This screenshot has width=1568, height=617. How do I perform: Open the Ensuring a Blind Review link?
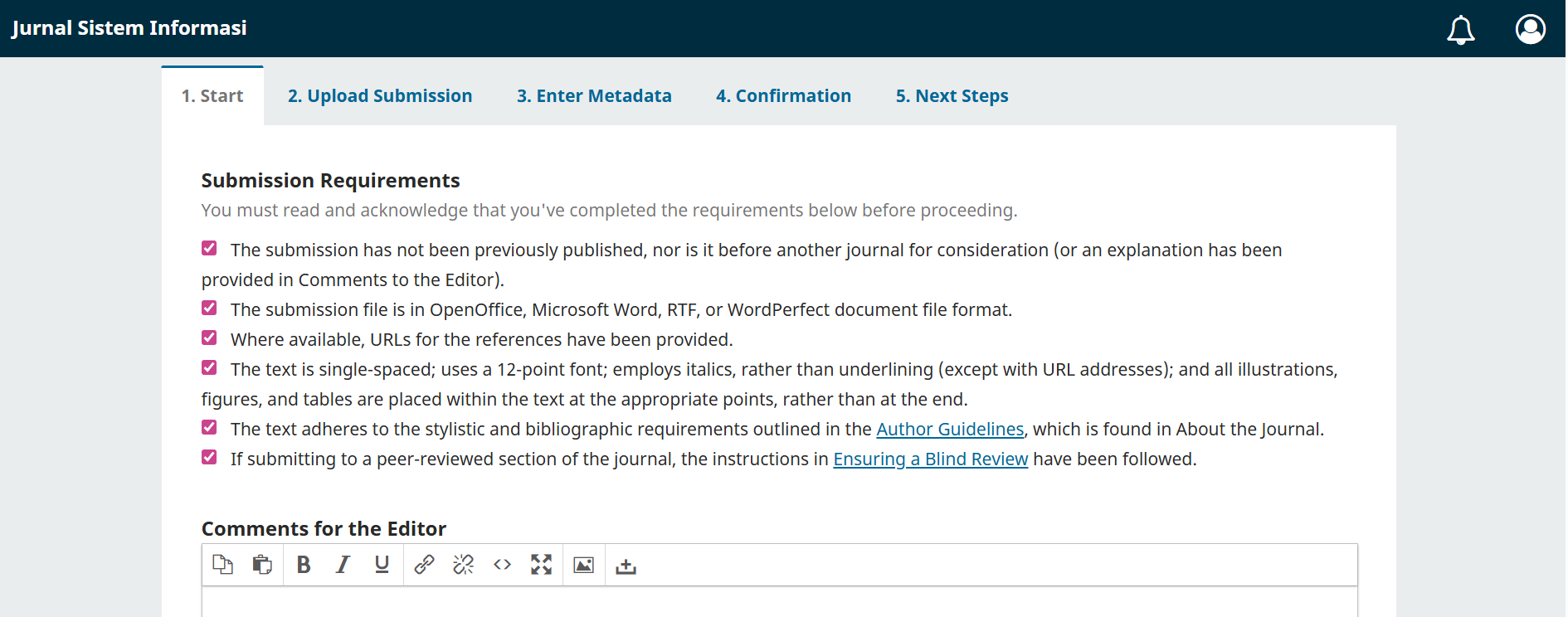pyautogui.click(x=930, y=459)
